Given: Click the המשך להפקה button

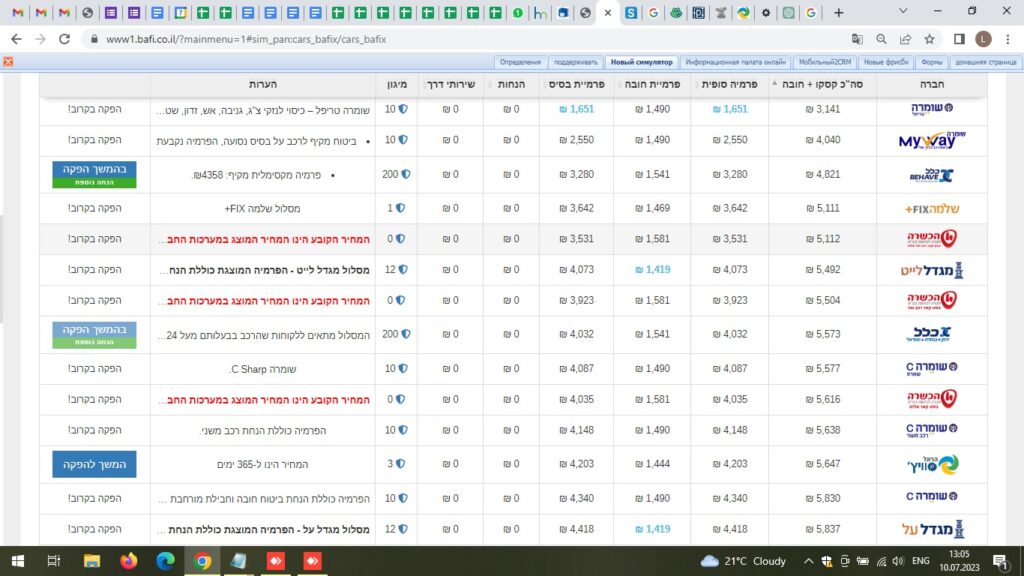Looking at the screenshot, I should (94, 464).
